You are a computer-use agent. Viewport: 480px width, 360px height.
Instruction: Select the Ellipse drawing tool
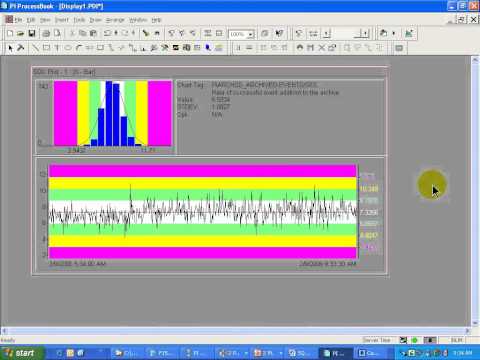pyautogui.click(x=68, y=48)
